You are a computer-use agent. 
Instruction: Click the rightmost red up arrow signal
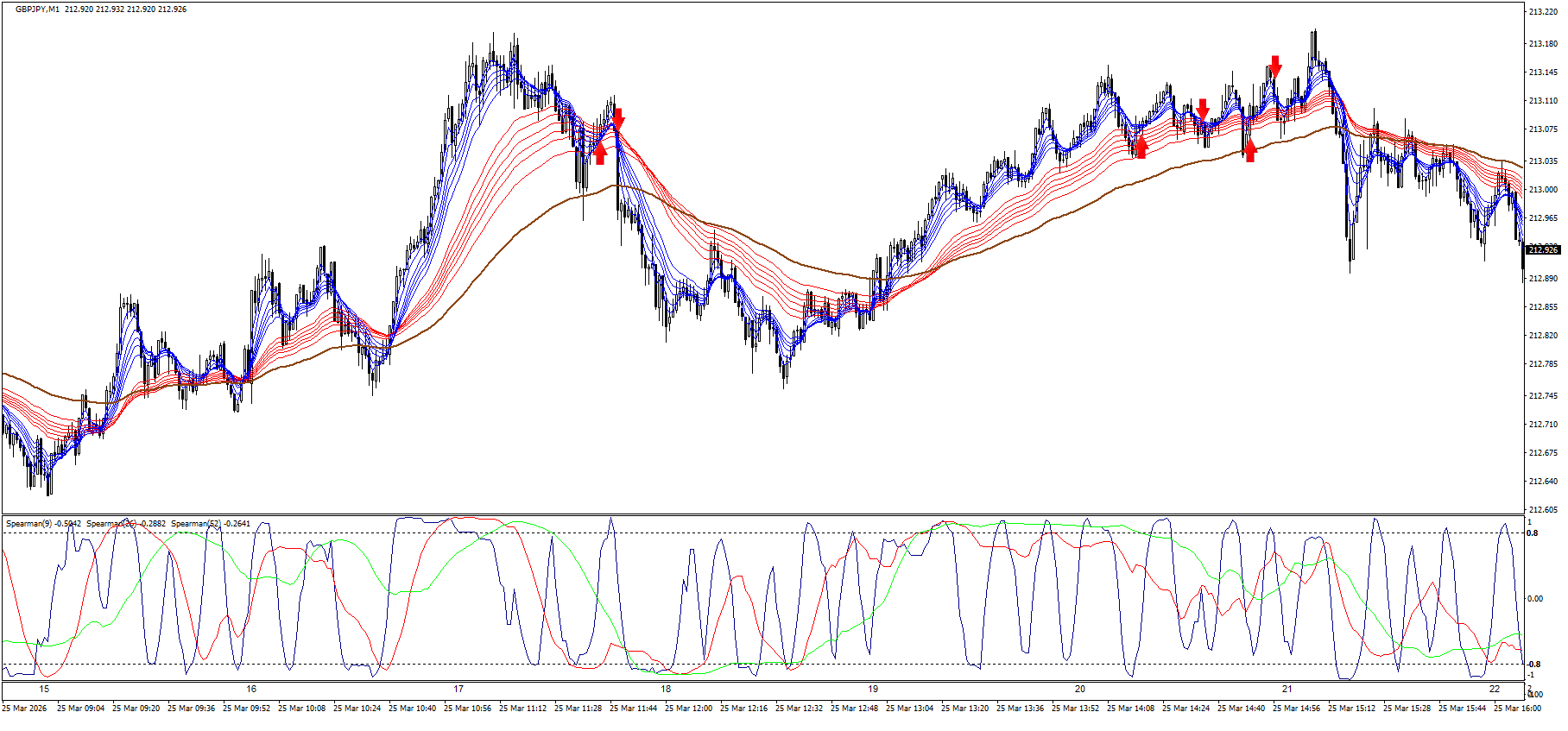click(x=1249, y=152)
